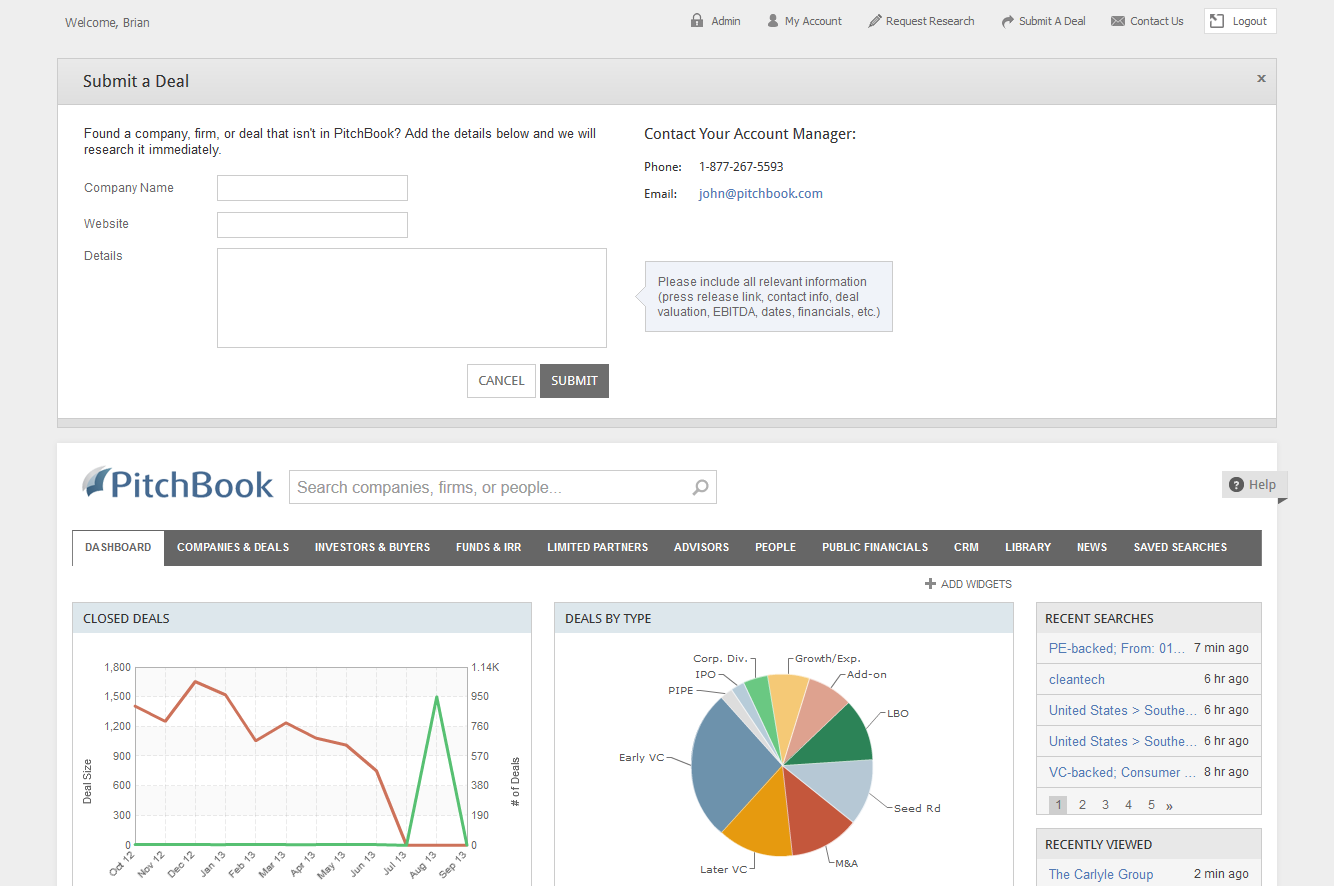Click the Submit A Deal arrow icon
The image size is (1334, 886).
pos(1008,21)
